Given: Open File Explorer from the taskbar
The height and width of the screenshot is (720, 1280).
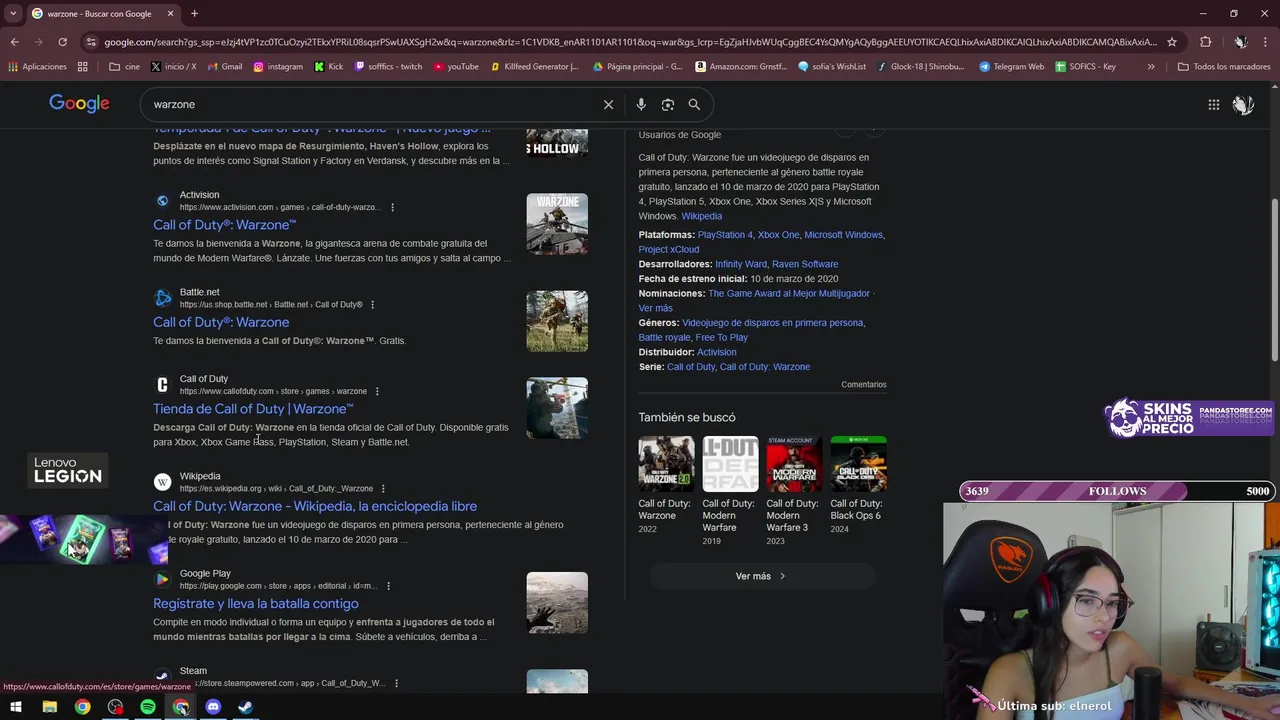Looking at the screenshot, I should point(49,707).
